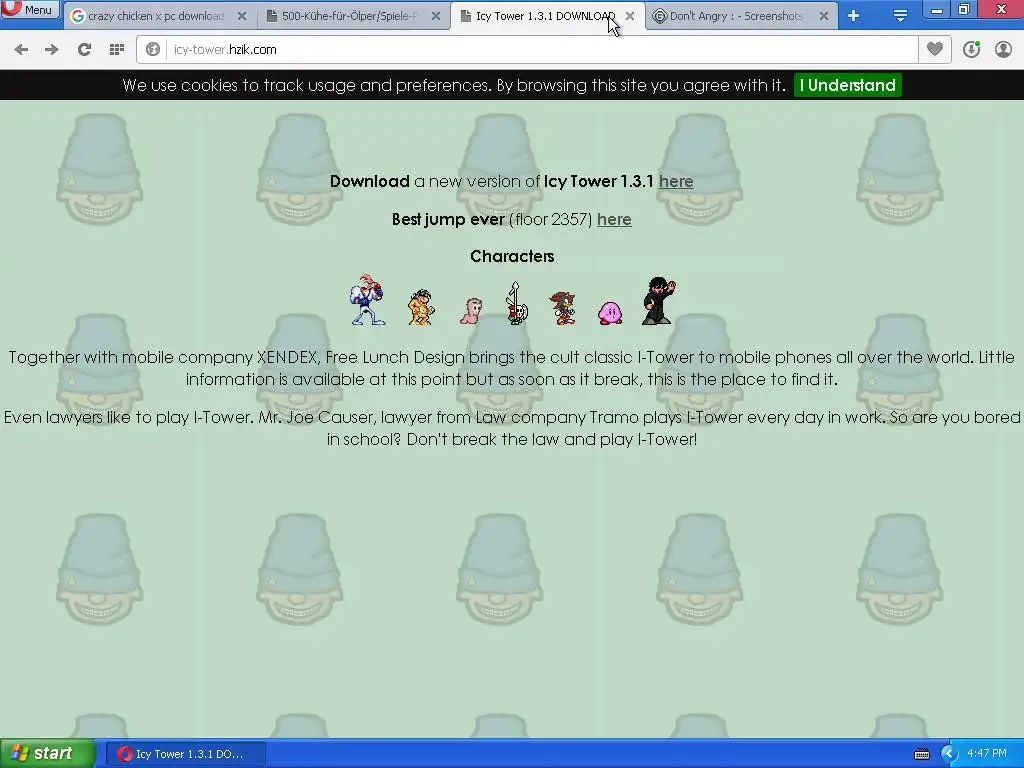Open a new tab with plus button
The width and height of the screenshot is (1024, 768).
tap(853, 16)
